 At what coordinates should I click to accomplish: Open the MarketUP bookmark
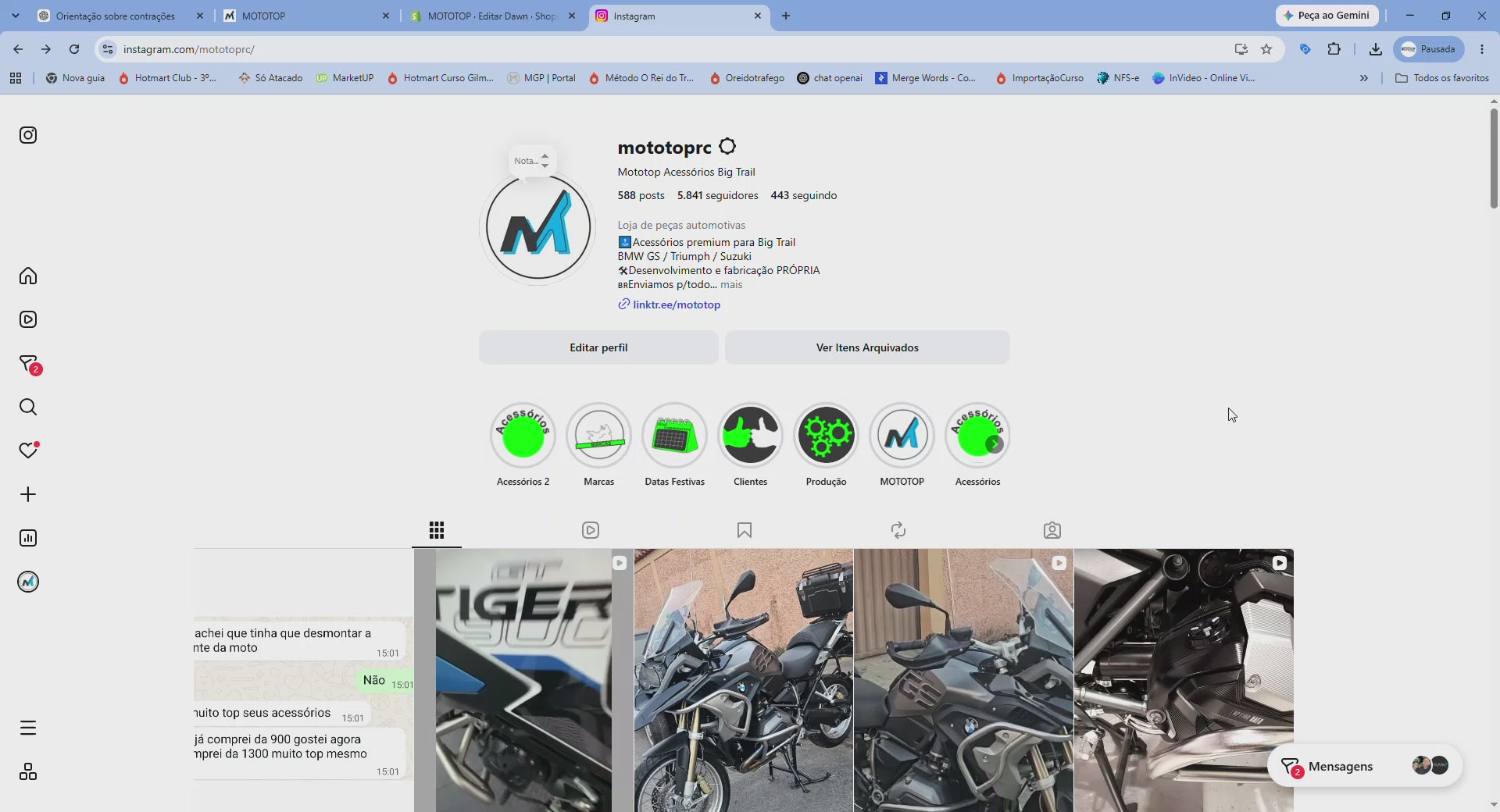345,78
